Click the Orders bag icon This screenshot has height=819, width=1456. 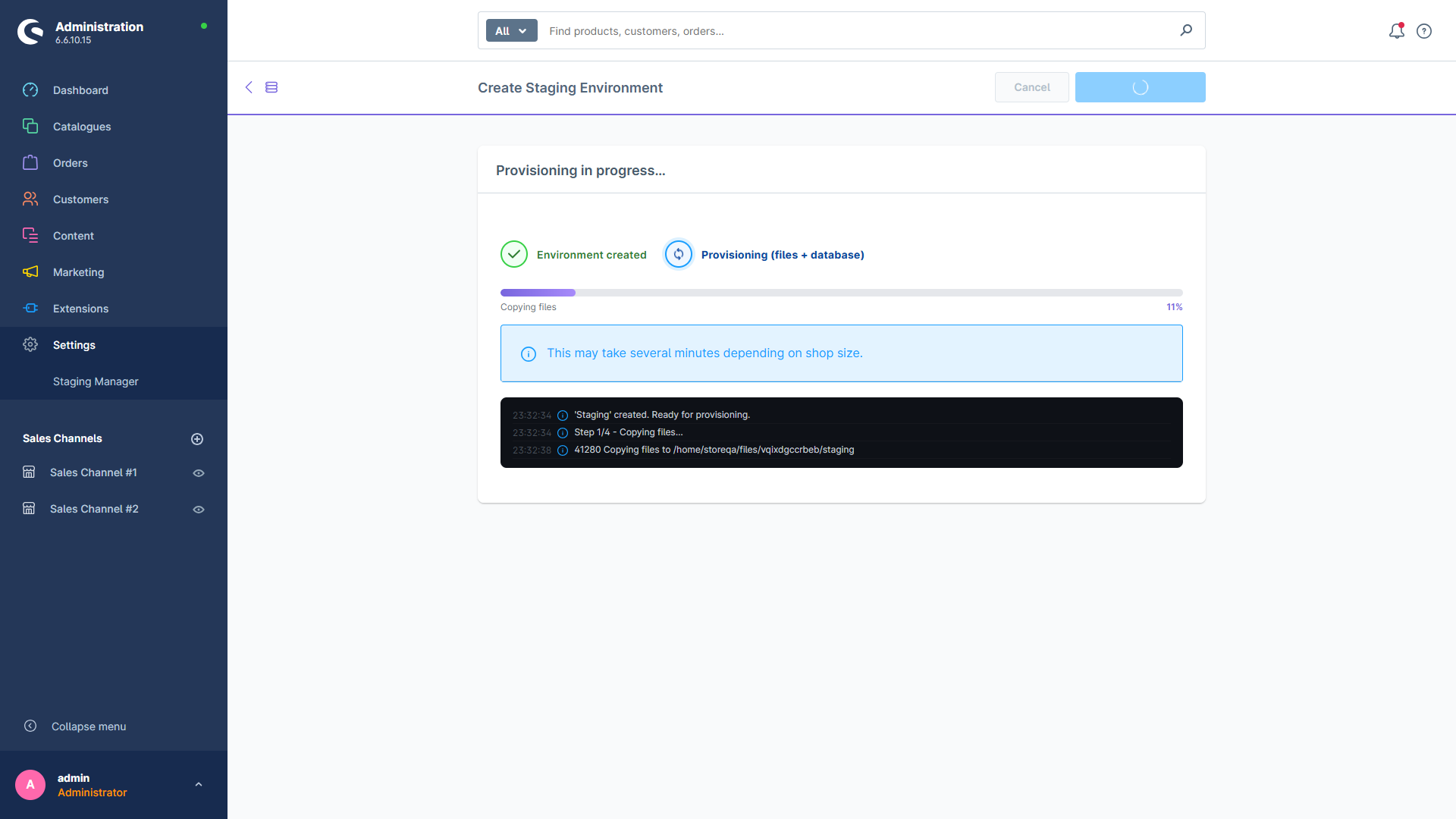pyautogui.click(x=30, y=163)
